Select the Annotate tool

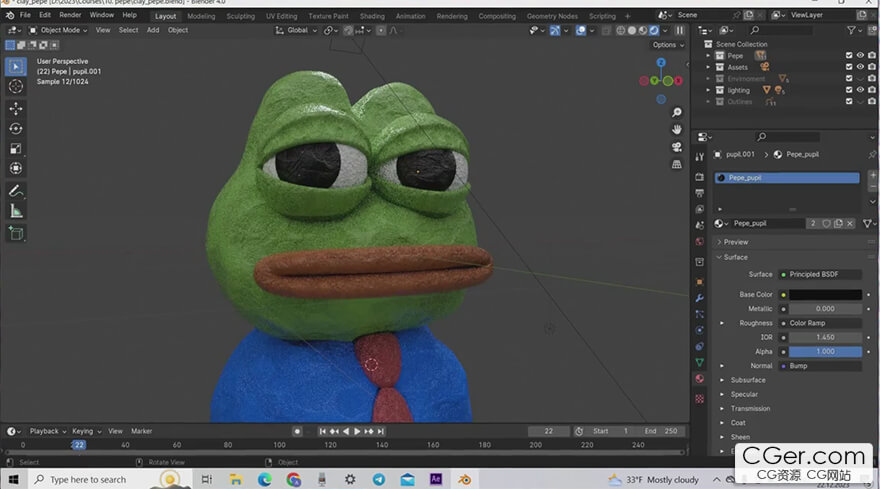click(16, 191)
